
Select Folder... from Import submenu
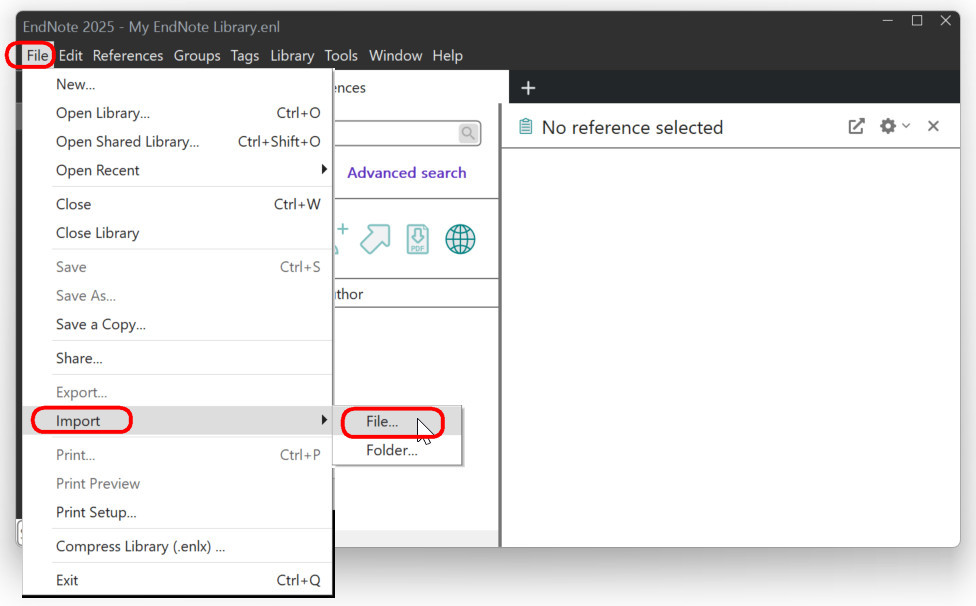point(391,450)
